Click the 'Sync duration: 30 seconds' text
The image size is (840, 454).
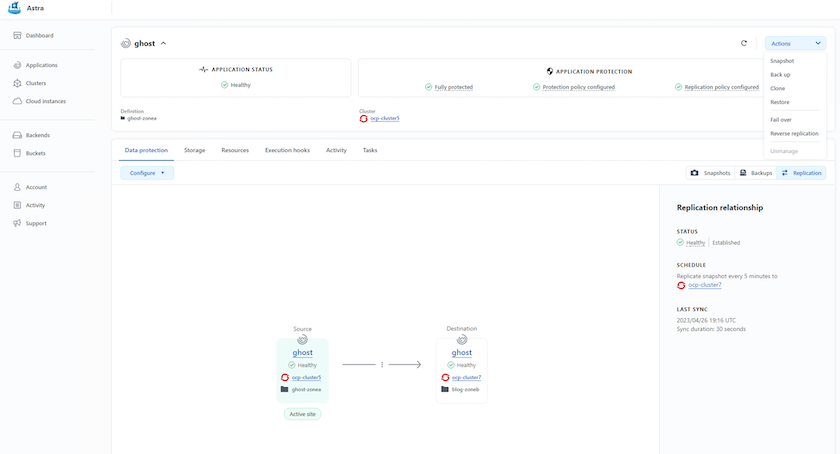point(711,329)
